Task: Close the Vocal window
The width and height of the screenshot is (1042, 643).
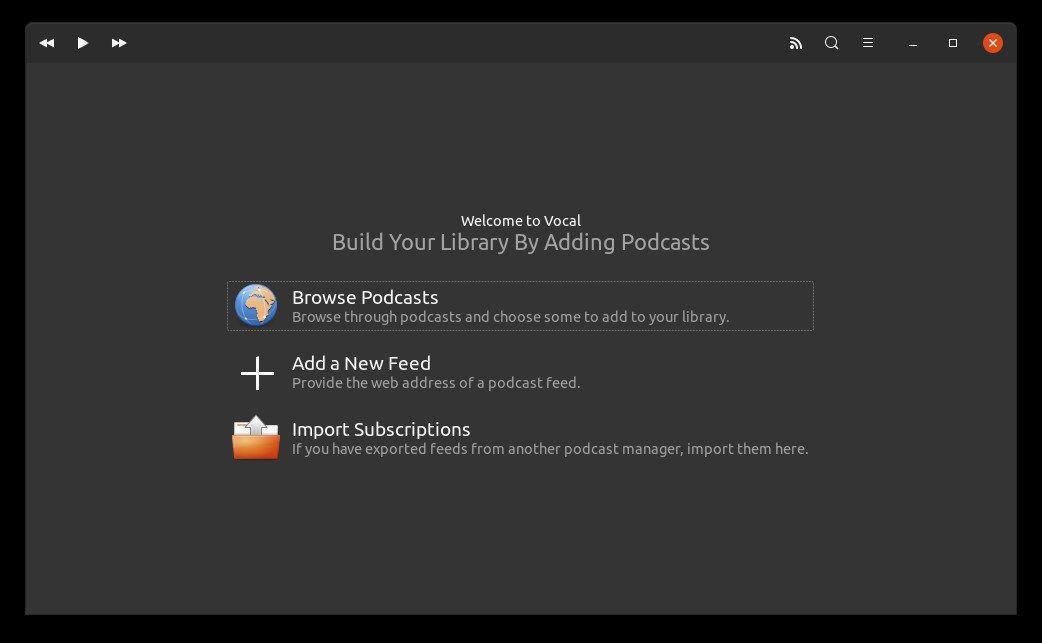Action: tap(993, 43)
